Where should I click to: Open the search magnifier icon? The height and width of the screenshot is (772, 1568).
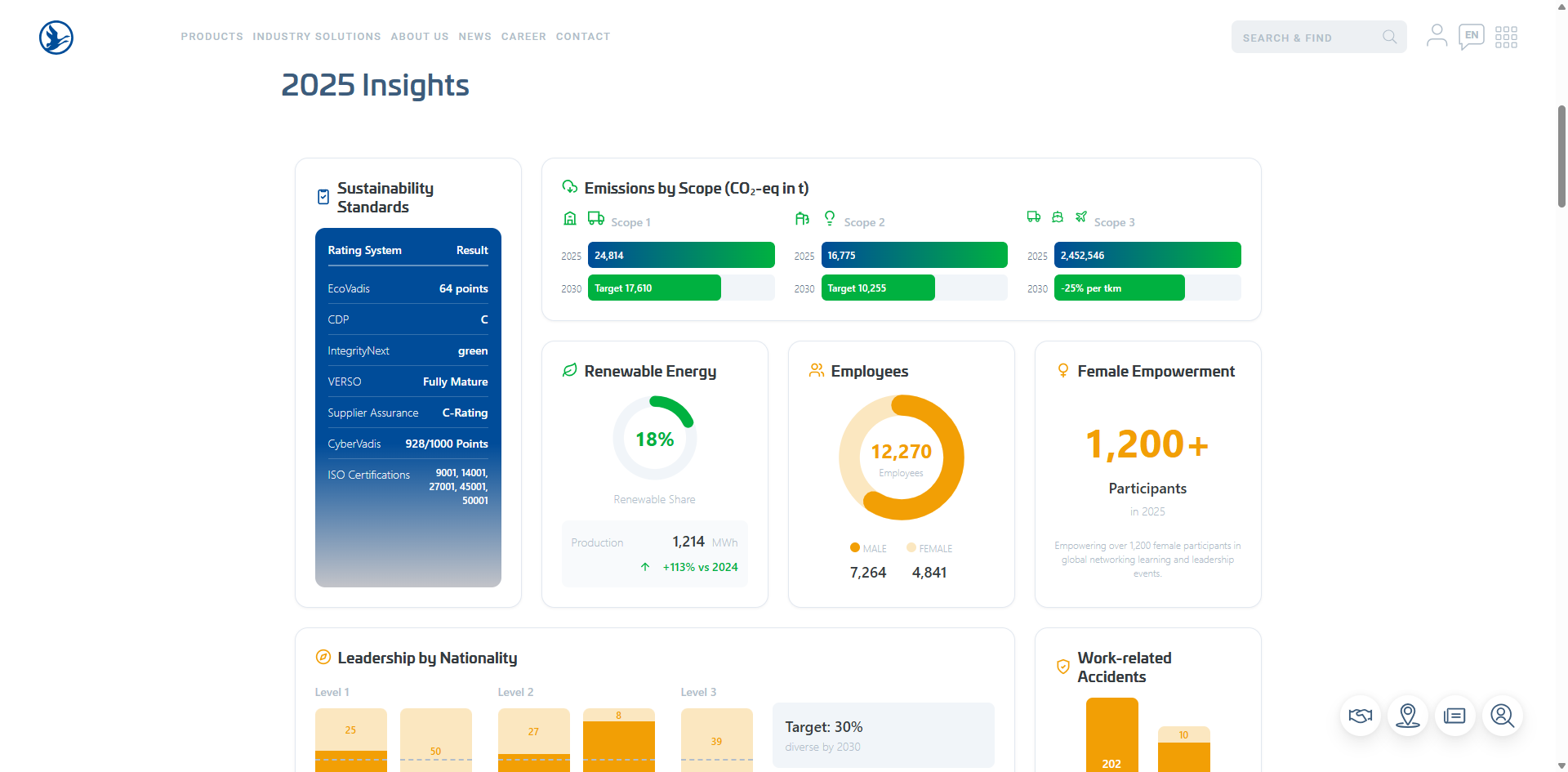pyautogui.click(x=1389, y=37)
